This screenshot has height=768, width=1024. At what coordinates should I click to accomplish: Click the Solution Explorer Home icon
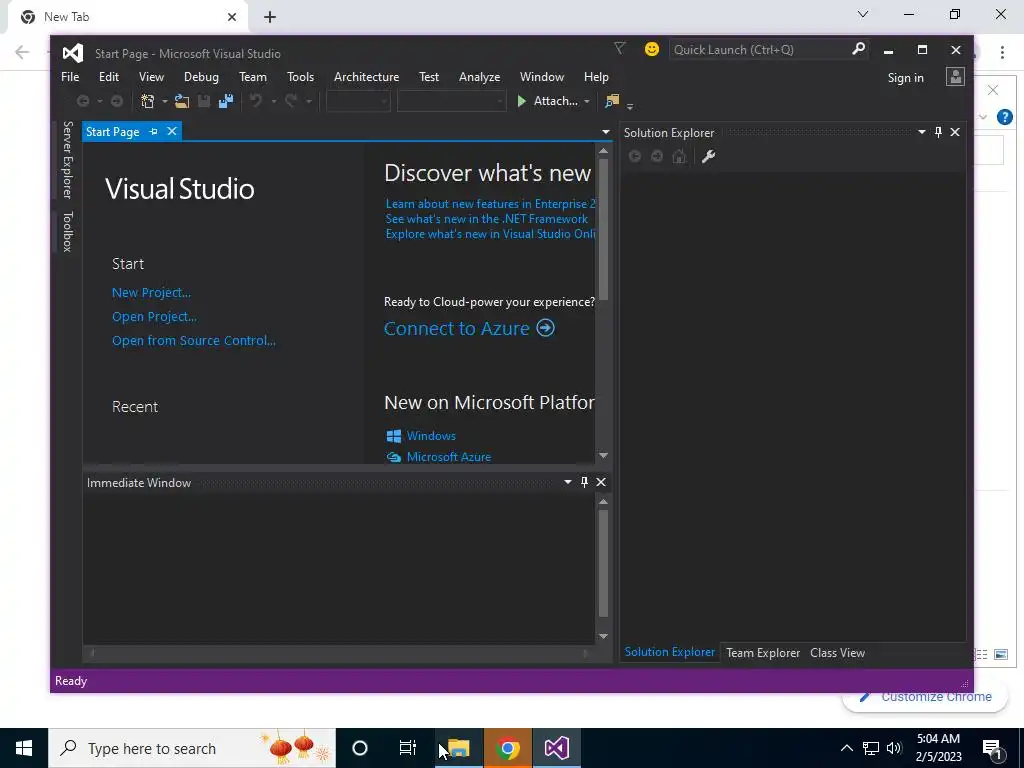[x=679, y=157]
